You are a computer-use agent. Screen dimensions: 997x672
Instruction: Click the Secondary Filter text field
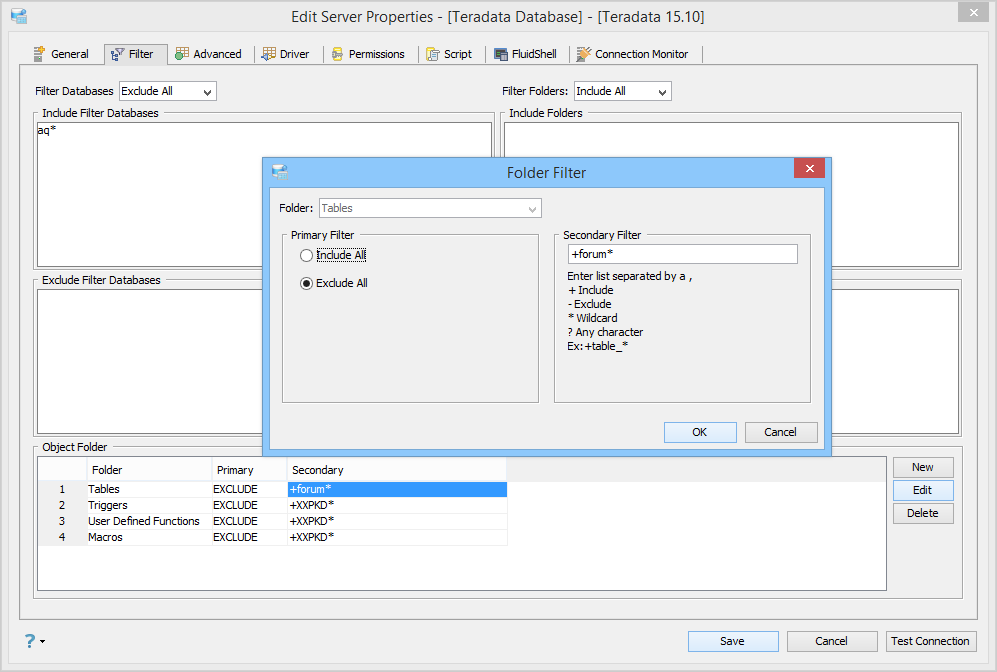point(682,254)
